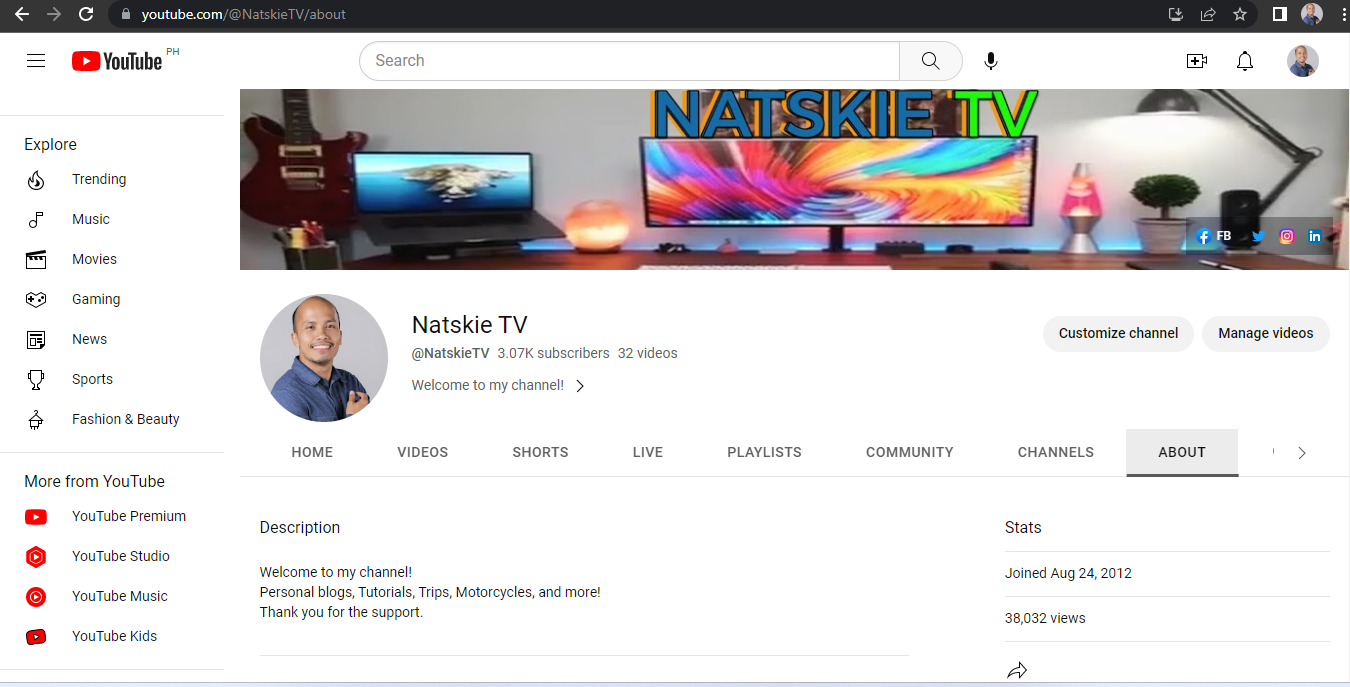The height and width of the screenshot is (687, 1350).
Task: Switch to the COMMUNITY tab
Action: click(910, 453)
